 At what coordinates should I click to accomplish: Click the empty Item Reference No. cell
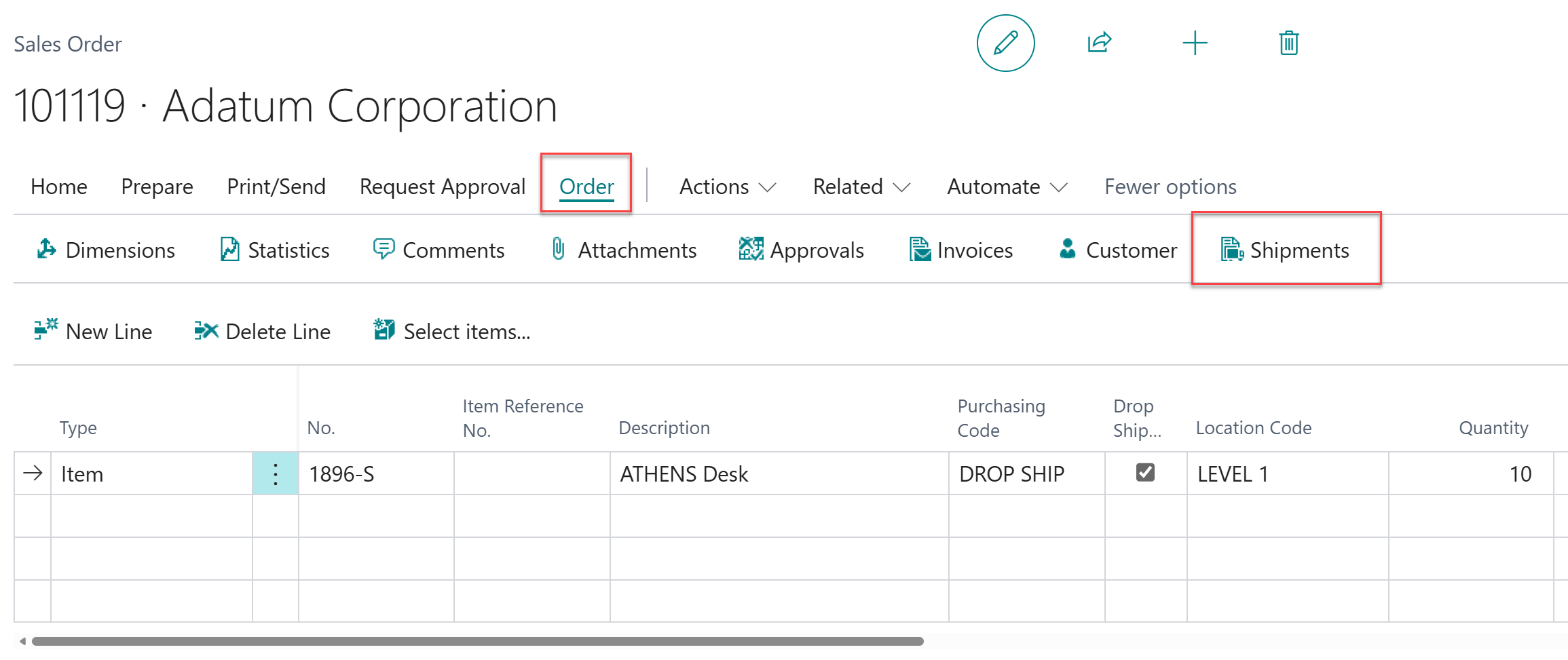click(x=531, y=473)
